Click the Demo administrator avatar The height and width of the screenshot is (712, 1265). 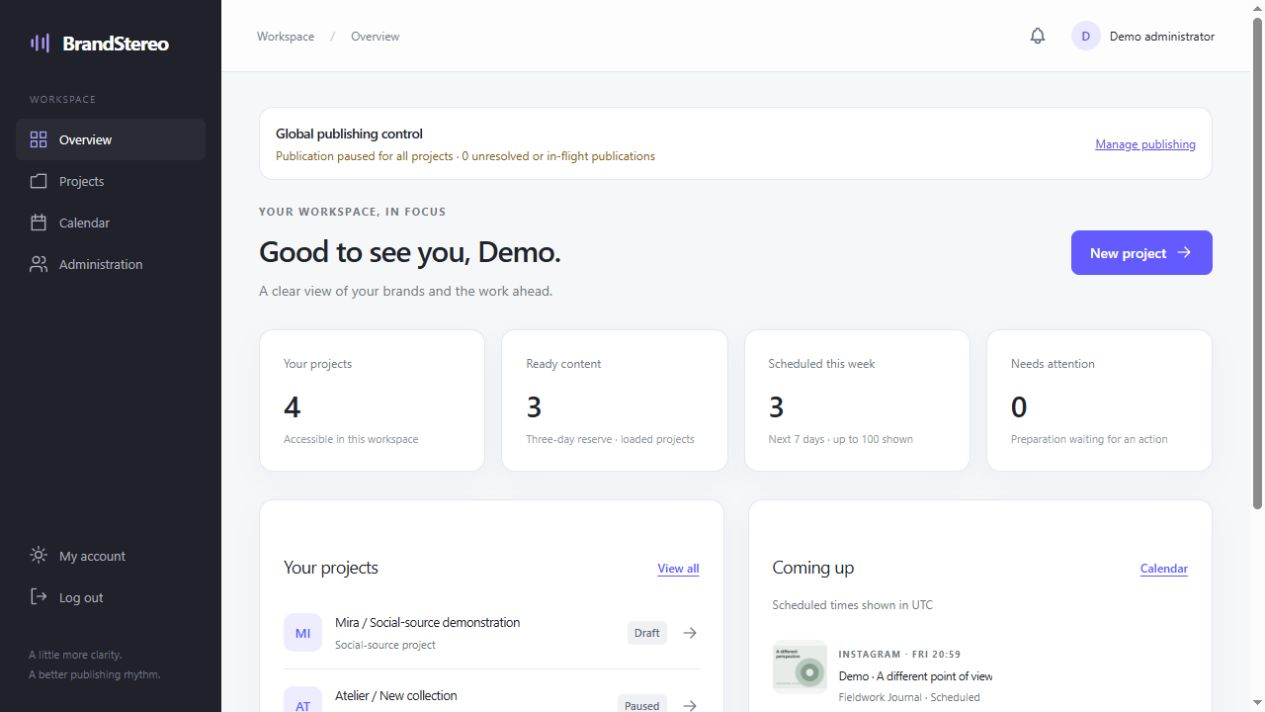tap(1086, 36)
